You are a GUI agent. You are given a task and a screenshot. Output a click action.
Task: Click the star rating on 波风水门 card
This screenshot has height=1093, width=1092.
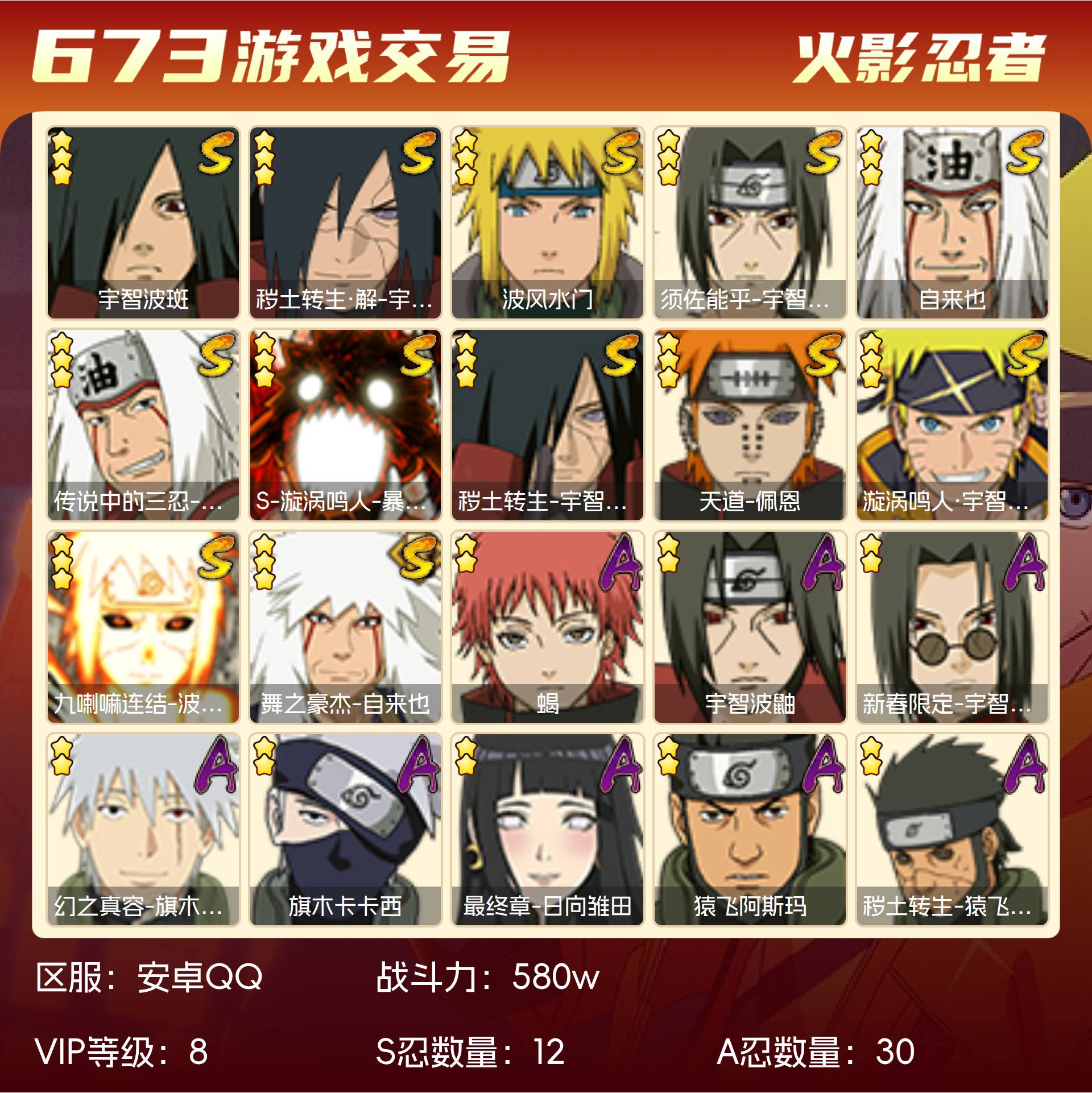pos(466,158)
